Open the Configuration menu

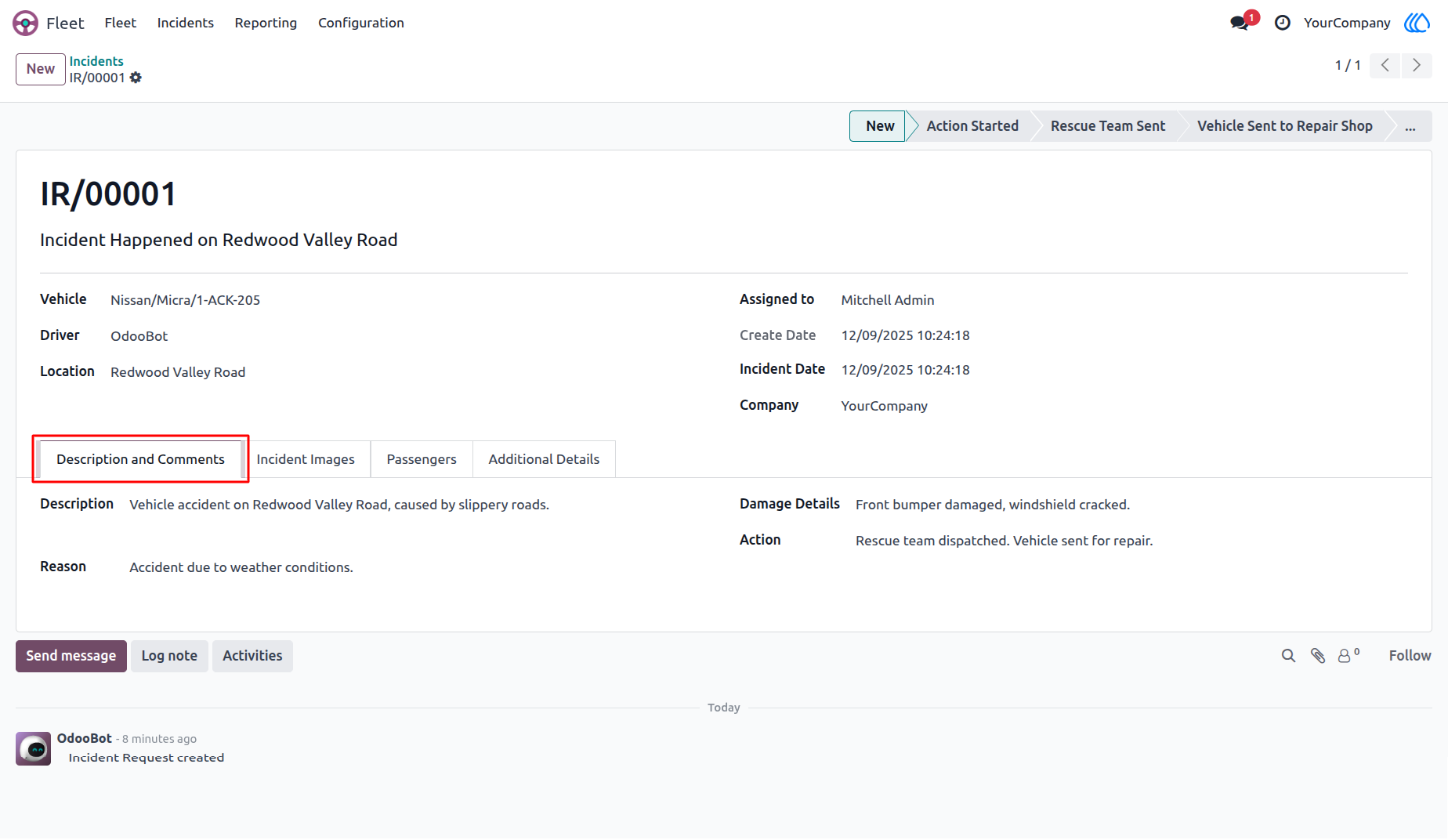[361, 23]
